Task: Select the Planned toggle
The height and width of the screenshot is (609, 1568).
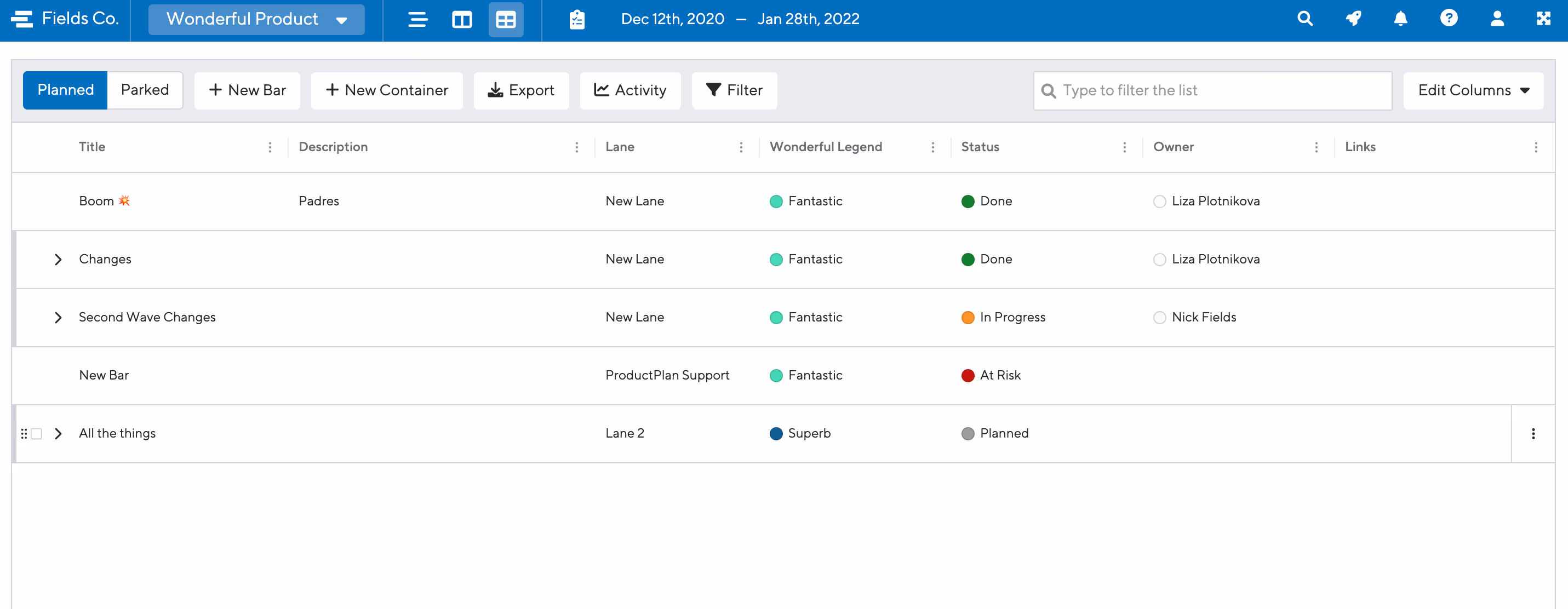Action: coord(65,90)
